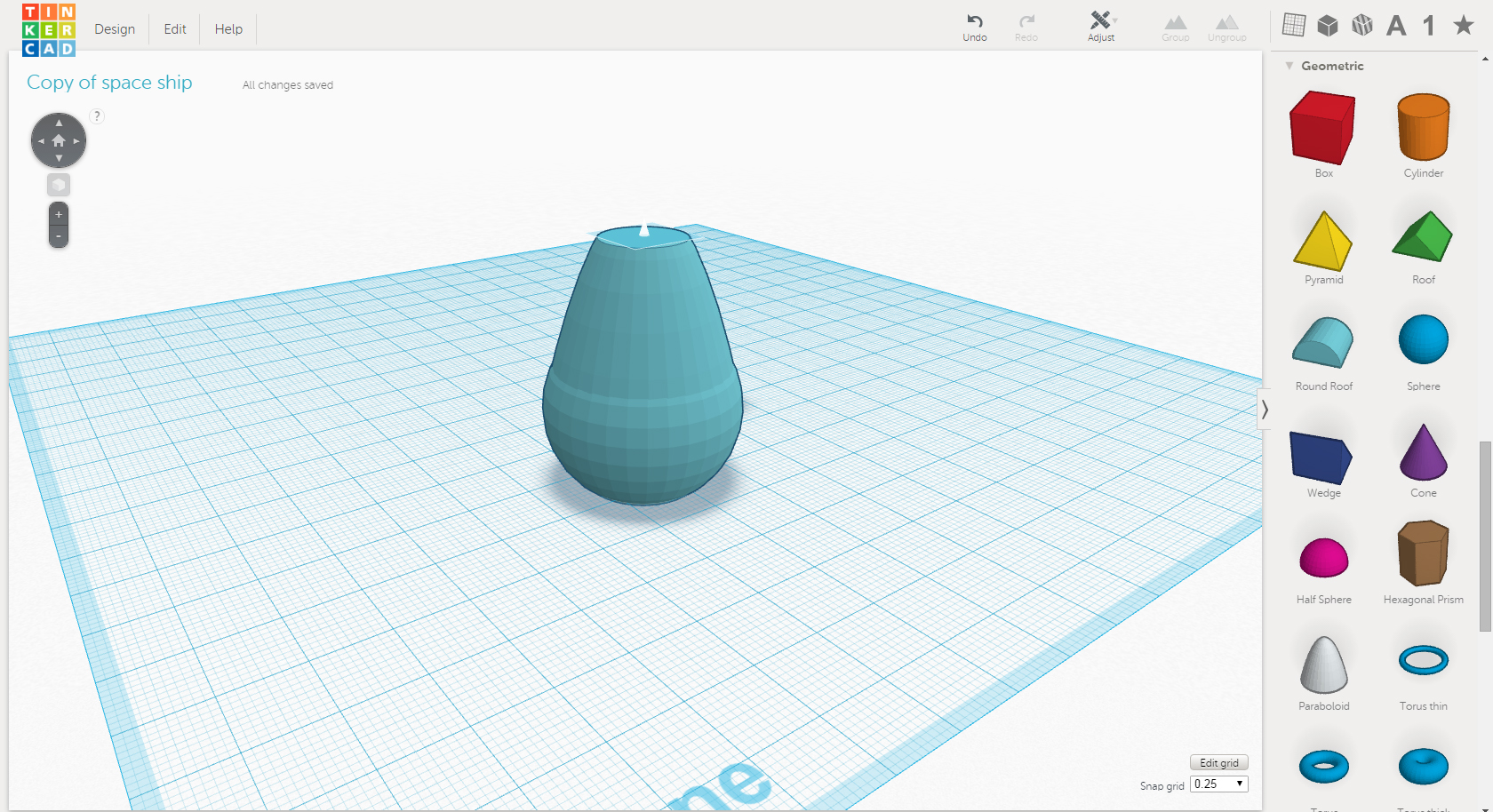The width and height of the screenshot is (1493, 812).
Task: Click the shapes panel scrollbar
Action: click(x=1485, y=536)
